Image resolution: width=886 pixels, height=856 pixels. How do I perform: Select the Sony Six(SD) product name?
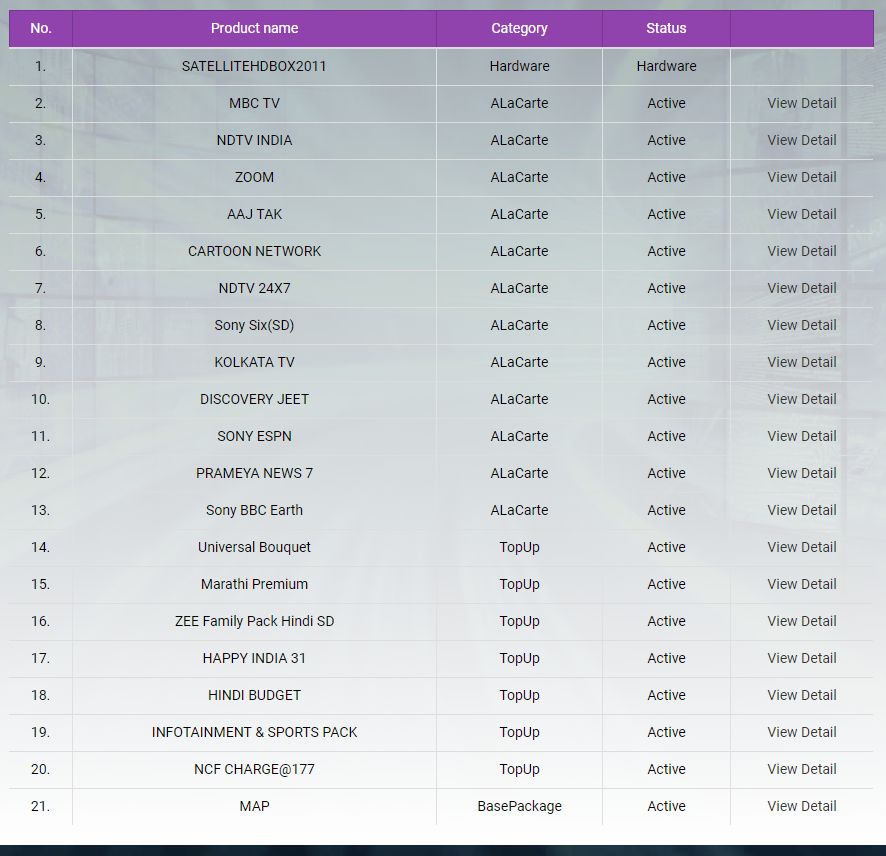pos(254,325)
